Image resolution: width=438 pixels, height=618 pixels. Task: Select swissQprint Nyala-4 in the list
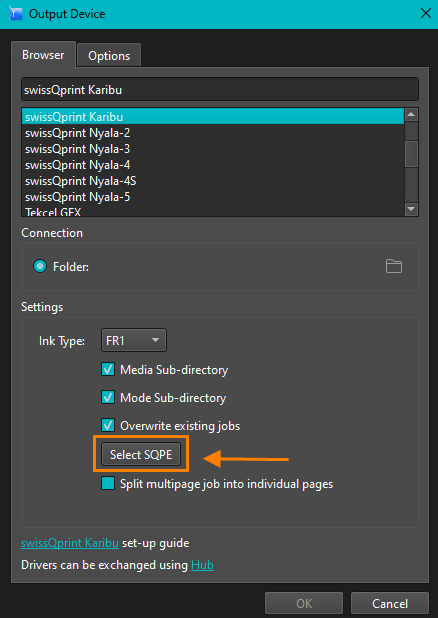pyautogui.click(x=212, y=165)
